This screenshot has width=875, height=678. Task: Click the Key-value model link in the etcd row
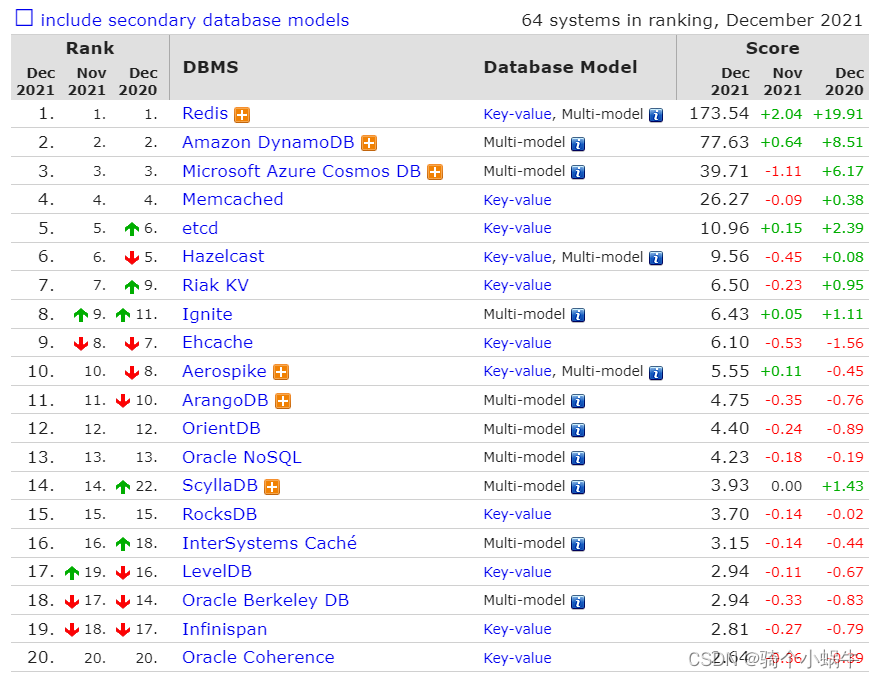tap(517, 228)
